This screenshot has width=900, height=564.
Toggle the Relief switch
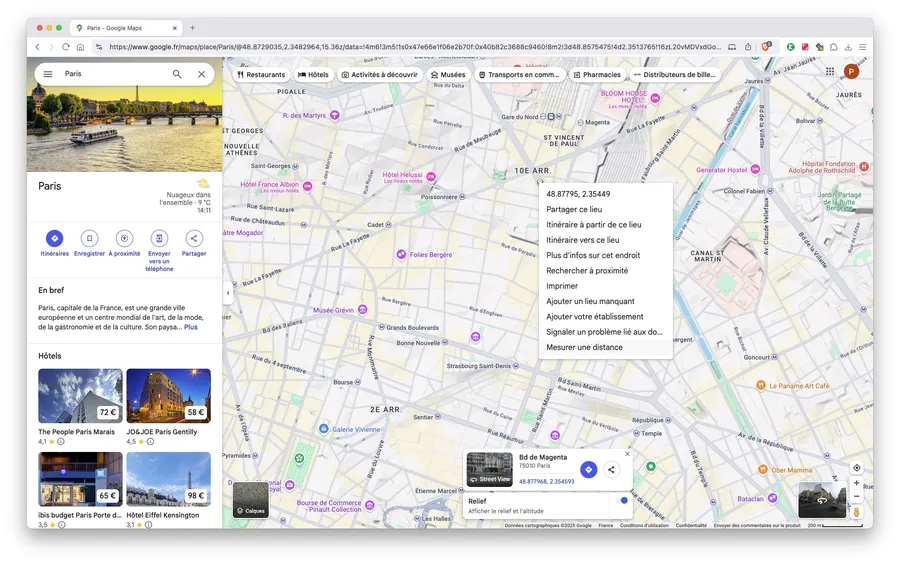(621, 500)
